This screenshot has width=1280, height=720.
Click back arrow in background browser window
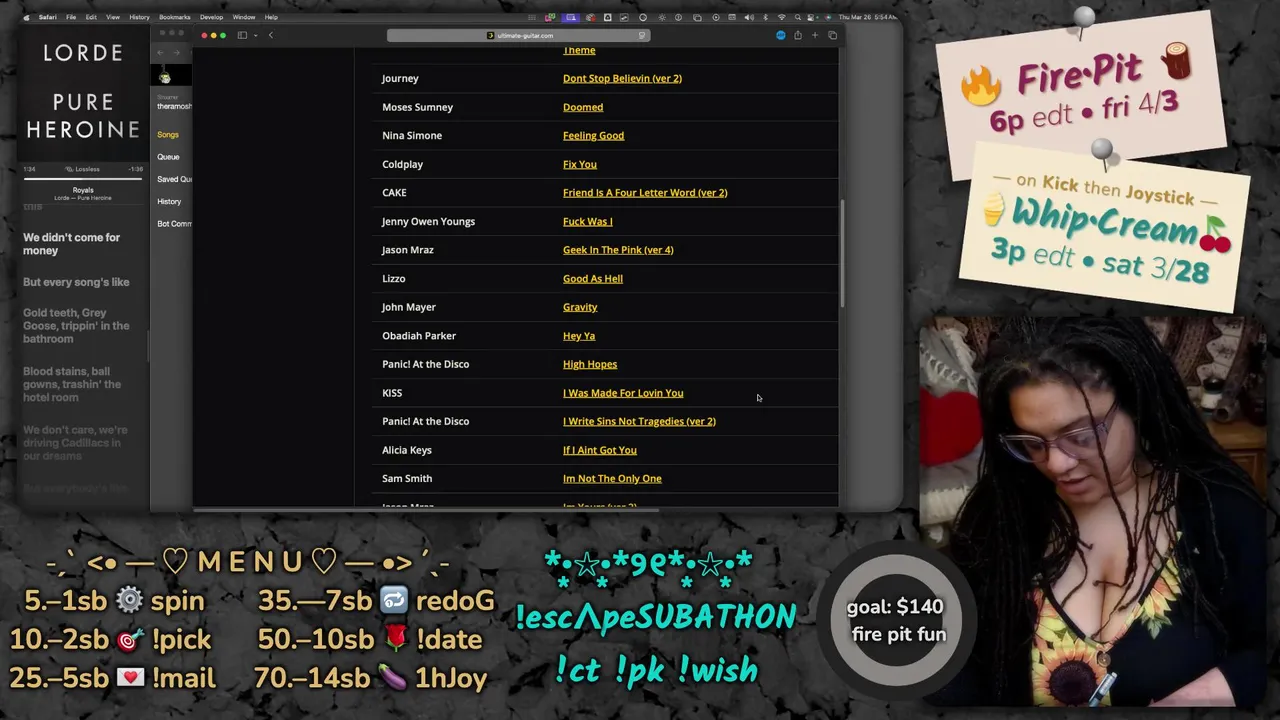[161, 52]
